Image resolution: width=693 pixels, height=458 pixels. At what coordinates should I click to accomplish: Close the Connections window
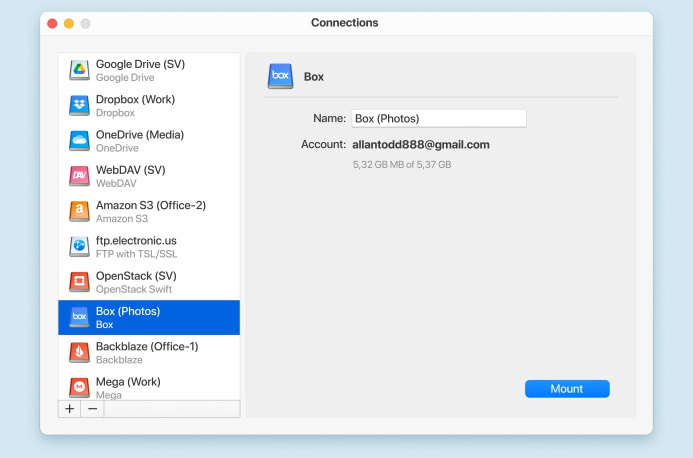(x=52, y=23)
